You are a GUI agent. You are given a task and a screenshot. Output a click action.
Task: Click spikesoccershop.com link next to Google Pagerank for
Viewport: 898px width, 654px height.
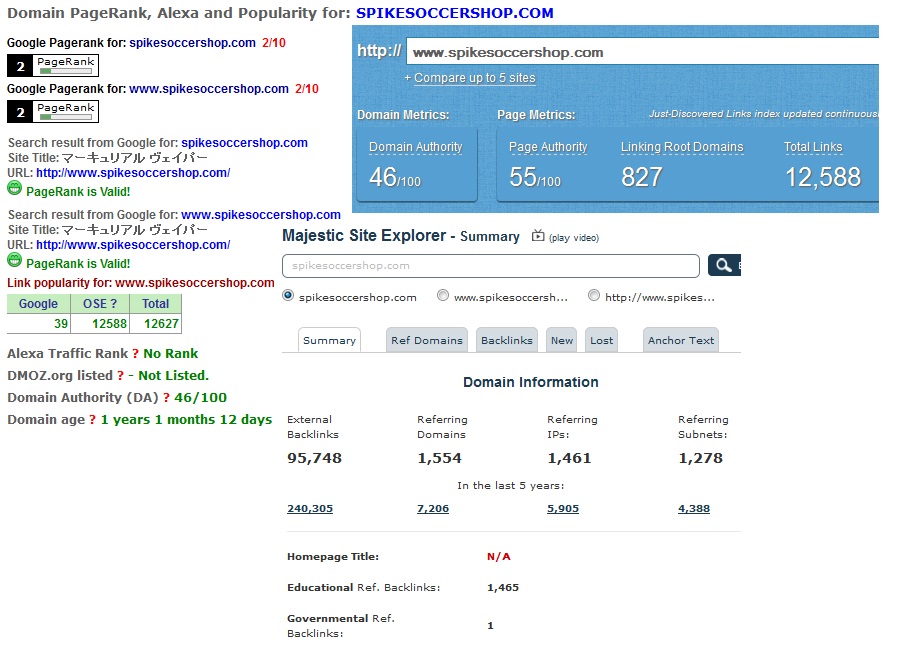(x=192, y=42)
